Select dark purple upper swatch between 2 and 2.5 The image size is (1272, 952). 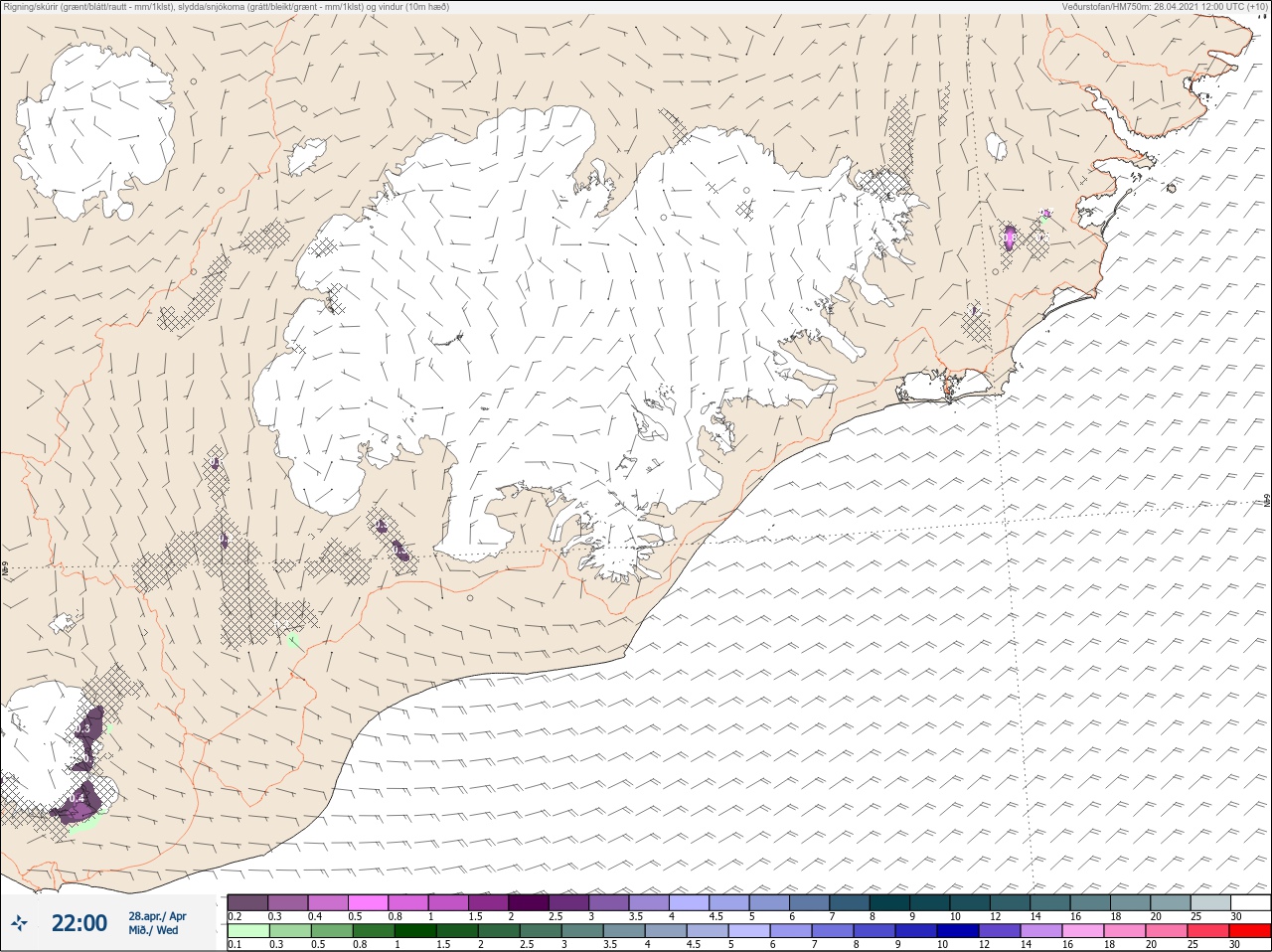(530, 902)
